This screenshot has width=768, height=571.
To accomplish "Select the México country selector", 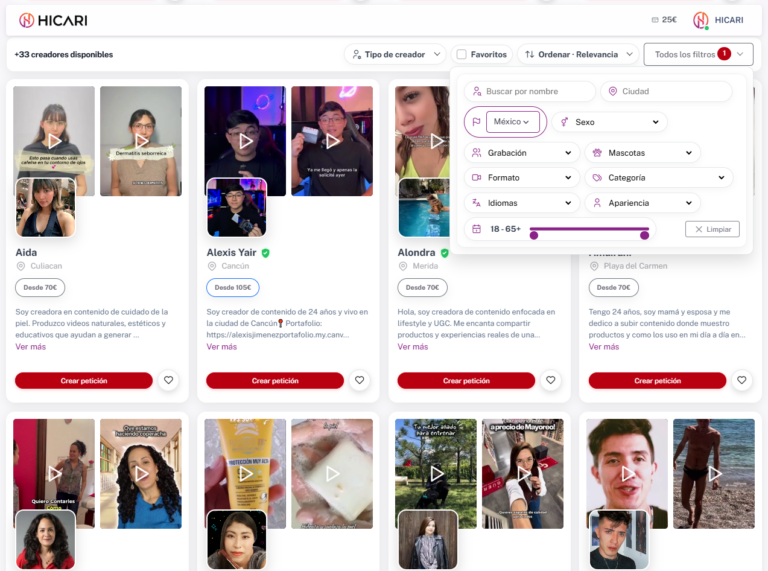I will point(513,122).
